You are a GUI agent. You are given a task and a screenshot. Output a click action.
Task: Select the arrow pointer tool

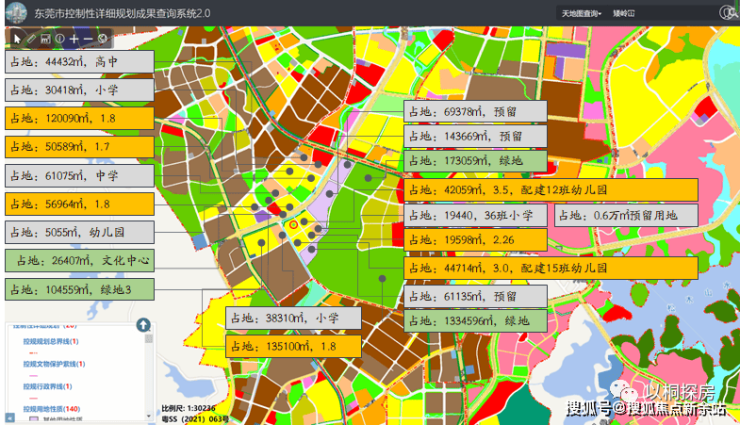pyautogui.click(x=16, y=37)
